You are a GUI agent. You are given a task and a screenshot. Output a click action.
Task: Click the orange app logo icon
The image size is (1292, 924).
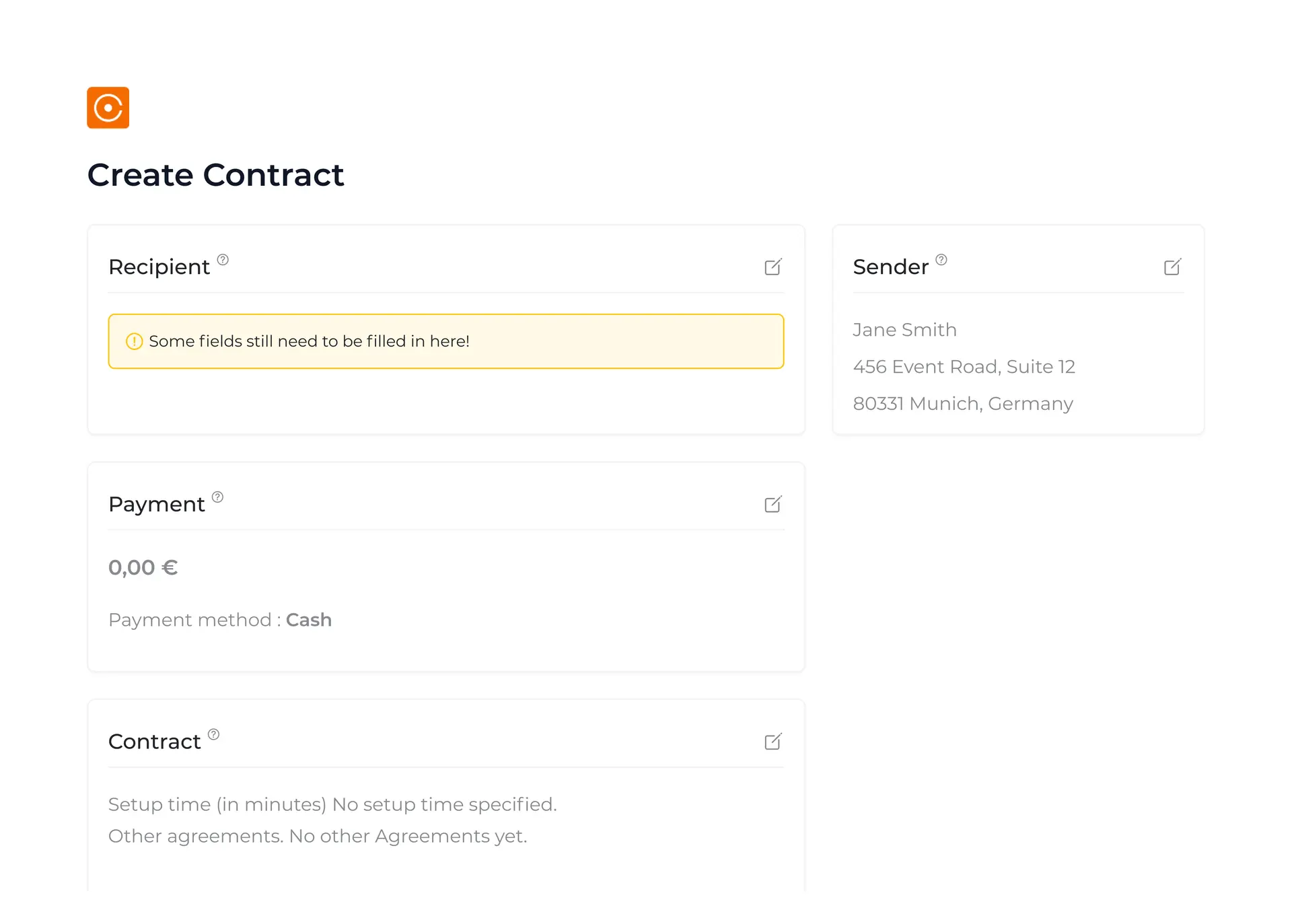click(x=108, y=108)
